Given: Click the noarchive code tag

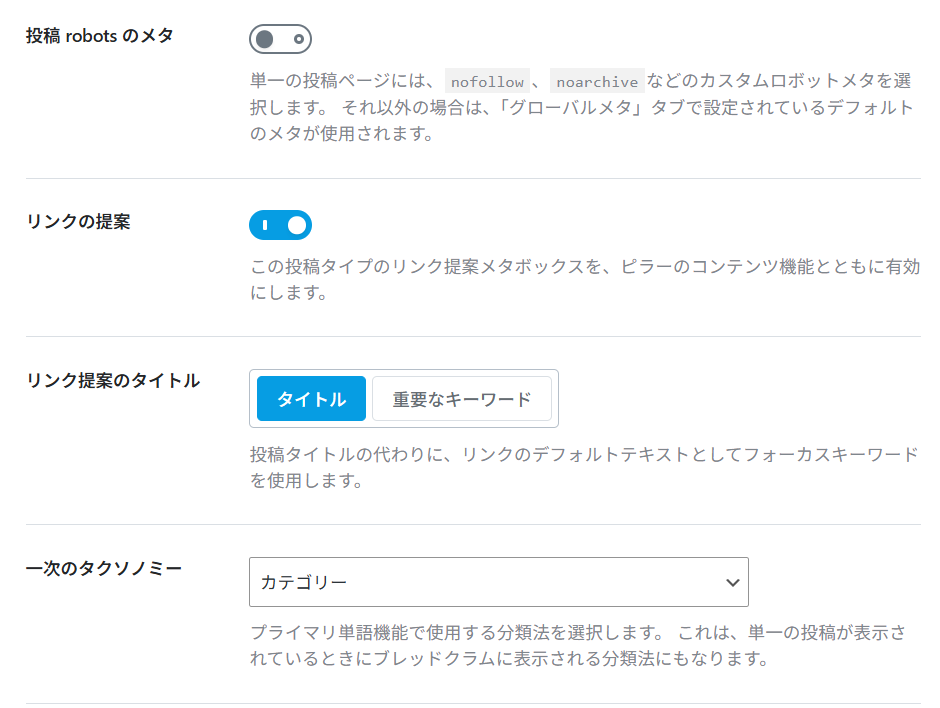Looking at the screenshot, I should 596,82.
